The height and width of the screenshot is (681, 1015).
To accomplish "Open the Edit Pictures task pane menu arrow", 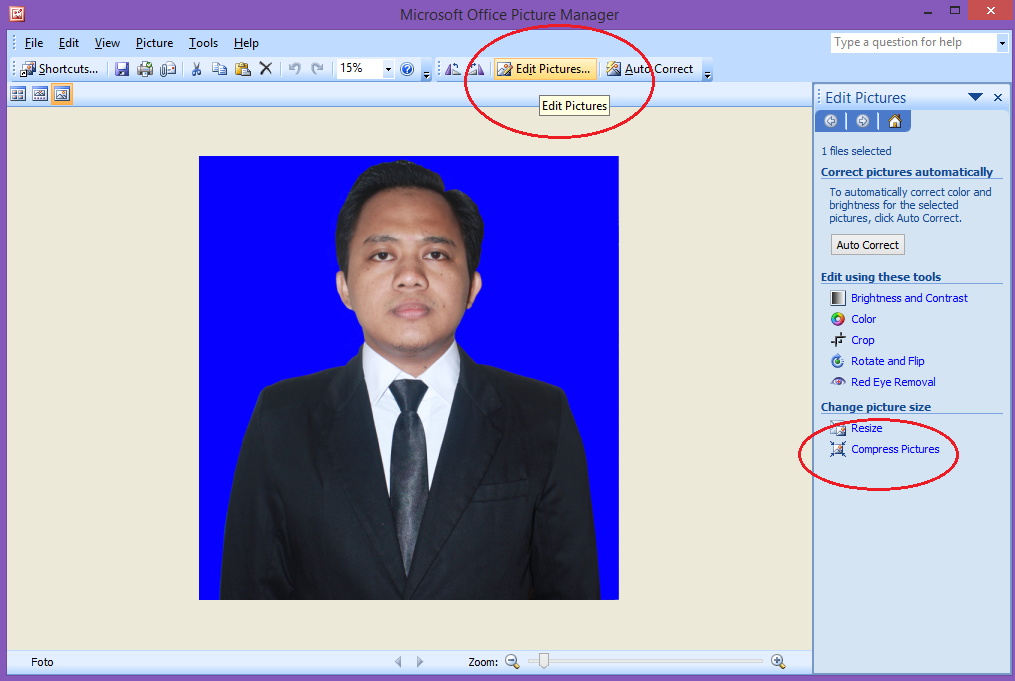I will point(975,97).
